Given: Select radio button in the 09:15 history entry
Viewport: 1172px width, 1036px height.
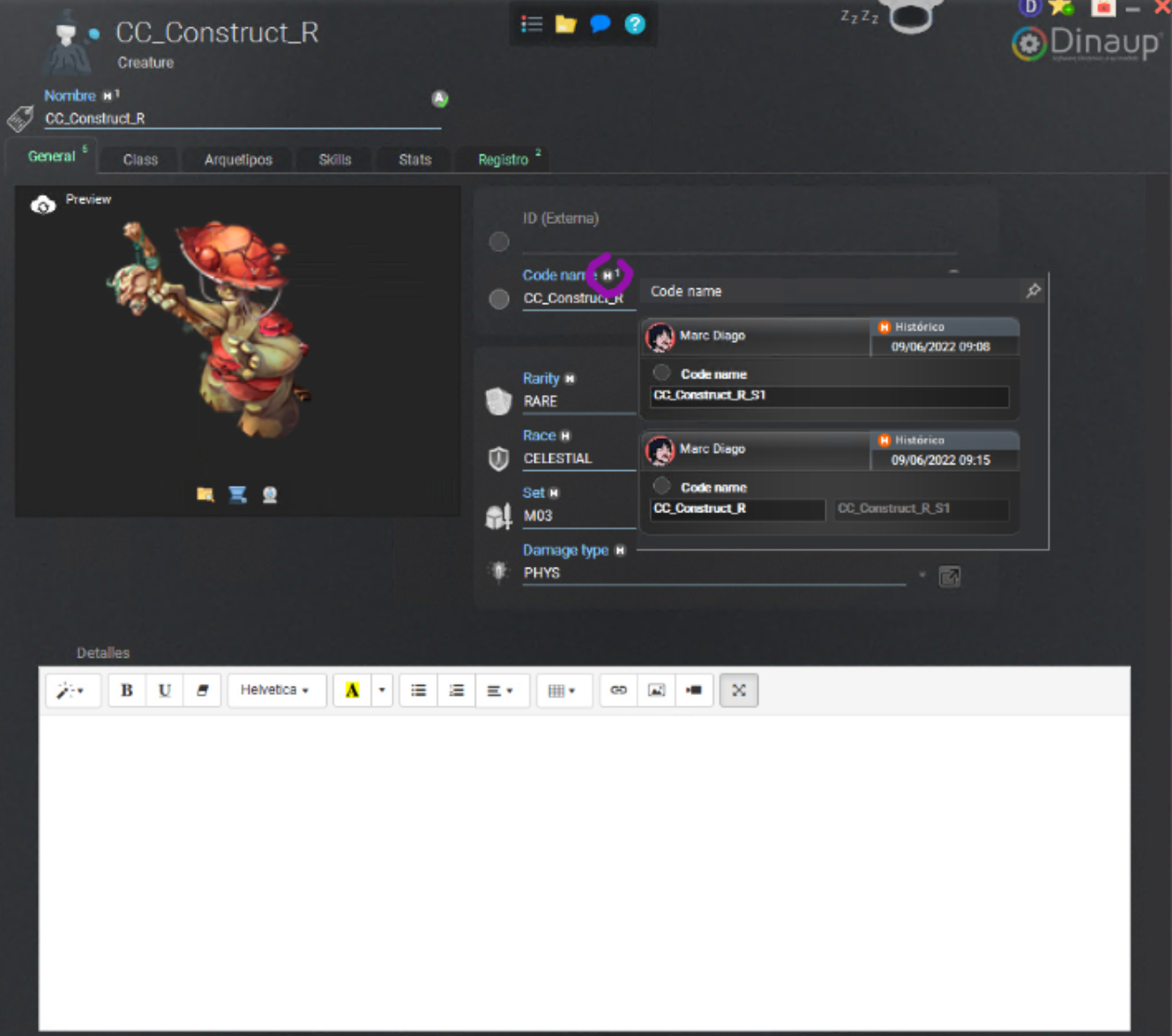Looking at the screenshot, I should [661, 486].
